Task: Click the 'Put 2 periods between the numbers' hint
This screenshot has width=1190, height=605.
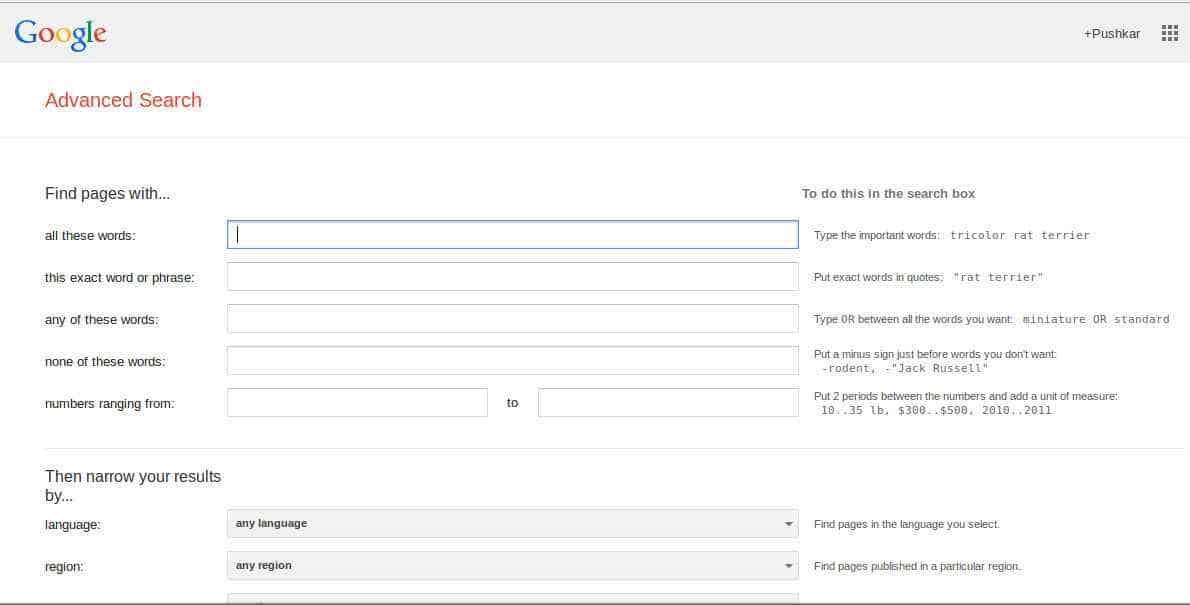Action: pyautogui.click(x=965, y=396)
